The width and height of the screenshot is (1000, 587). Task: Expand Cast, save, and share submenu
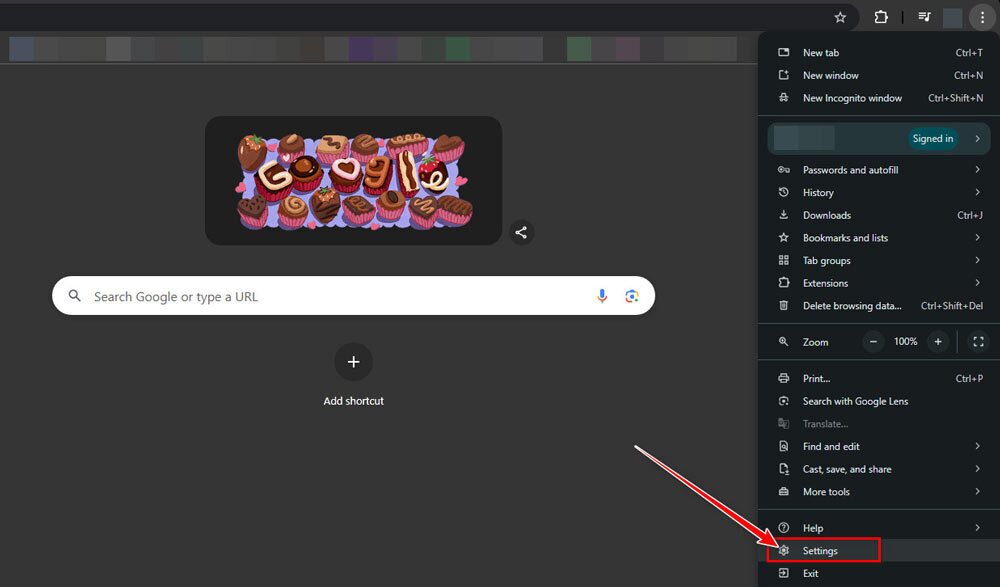click(879, 469)
